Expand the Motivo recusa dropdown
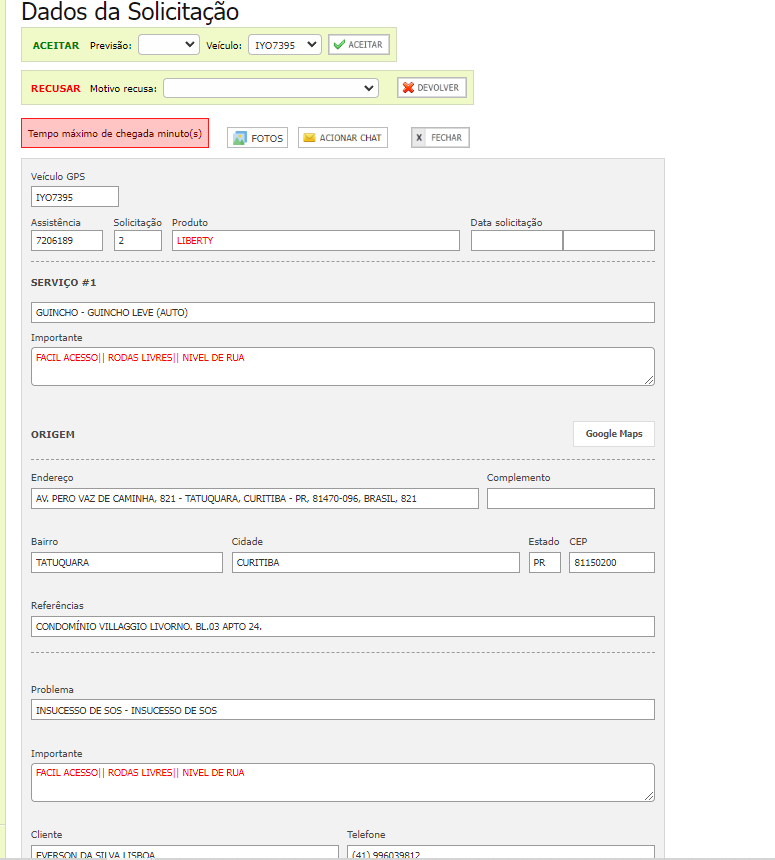This screenshot has height=860, width=775. pos(271,88)
